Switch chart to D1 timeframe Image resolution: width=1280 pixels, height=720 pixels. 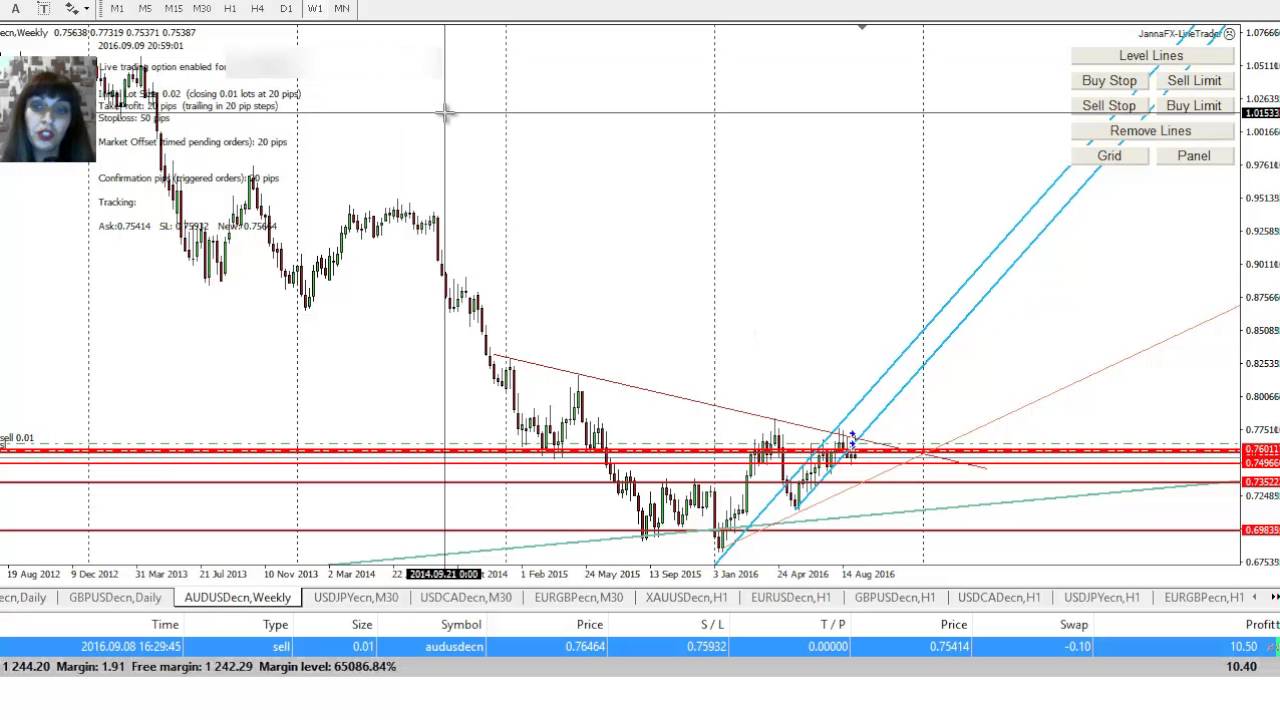(x=286, y=8)
